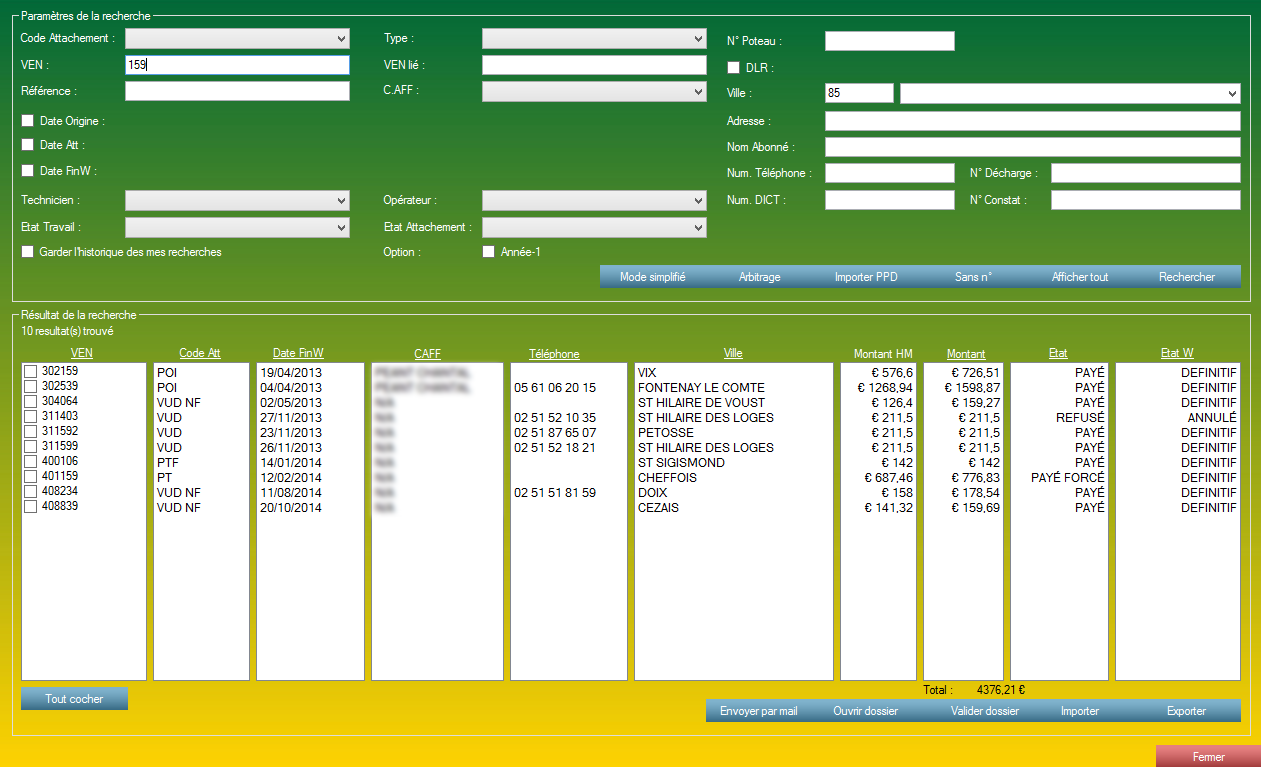Image resolution: width=1261 pixels, height=767 pixels.
Task: Click Exporter to export results
Action: [x=1186, y=711]
